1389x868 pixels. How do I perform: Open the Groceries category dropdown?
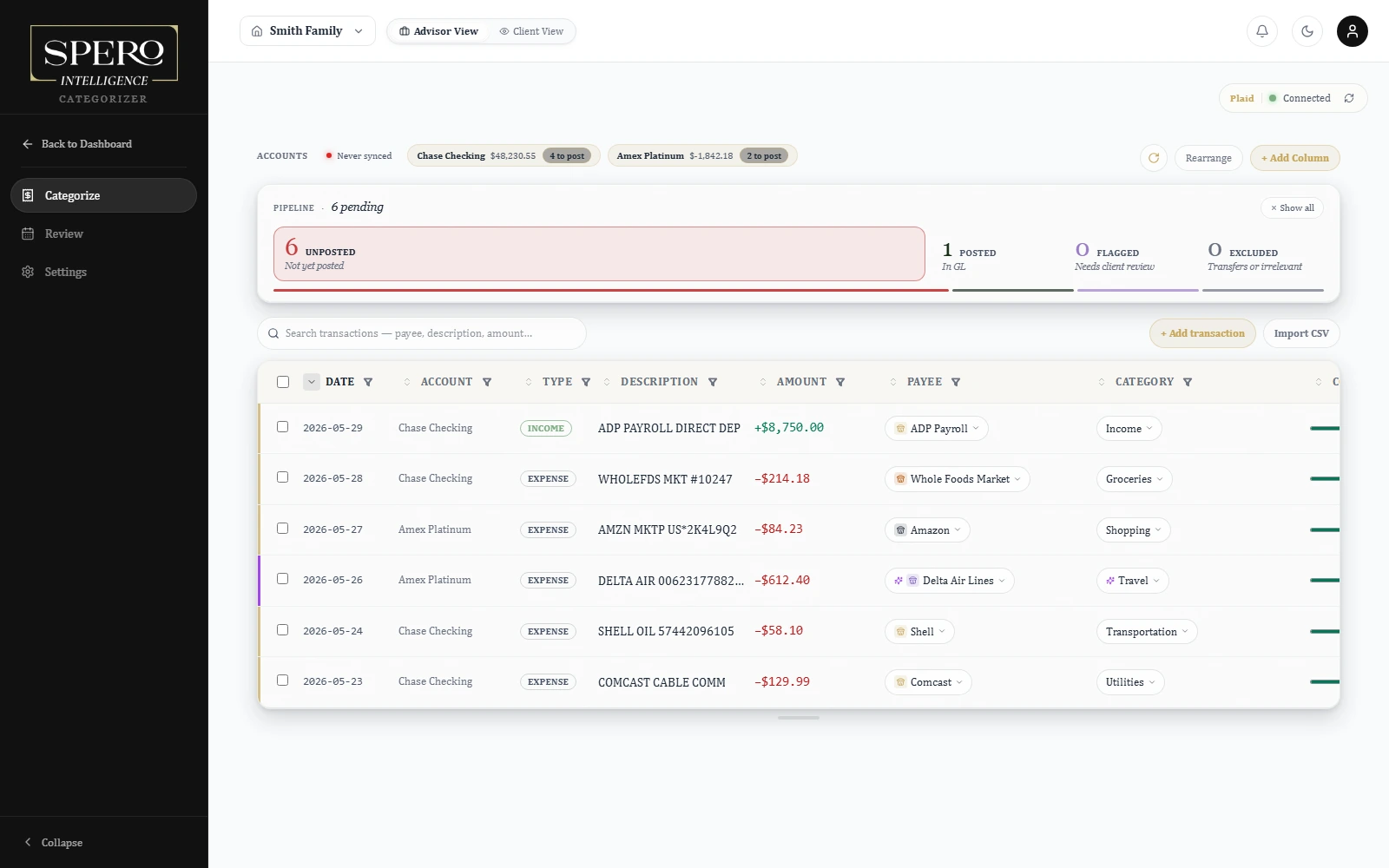pyautogui.click(x=1134, y=479)
